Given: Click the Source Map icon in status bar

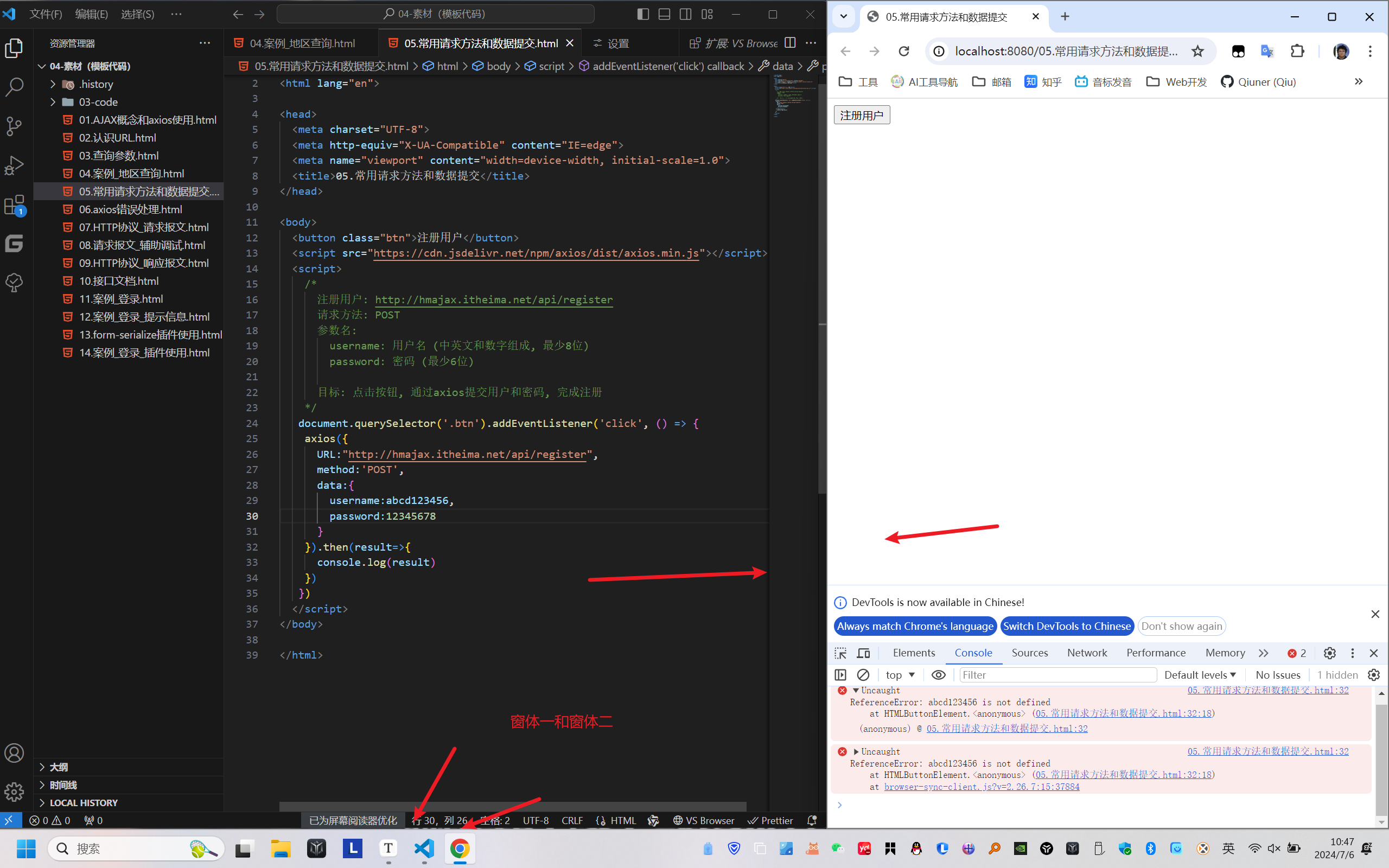Looking at the screenshot, I should pos(654,820).
